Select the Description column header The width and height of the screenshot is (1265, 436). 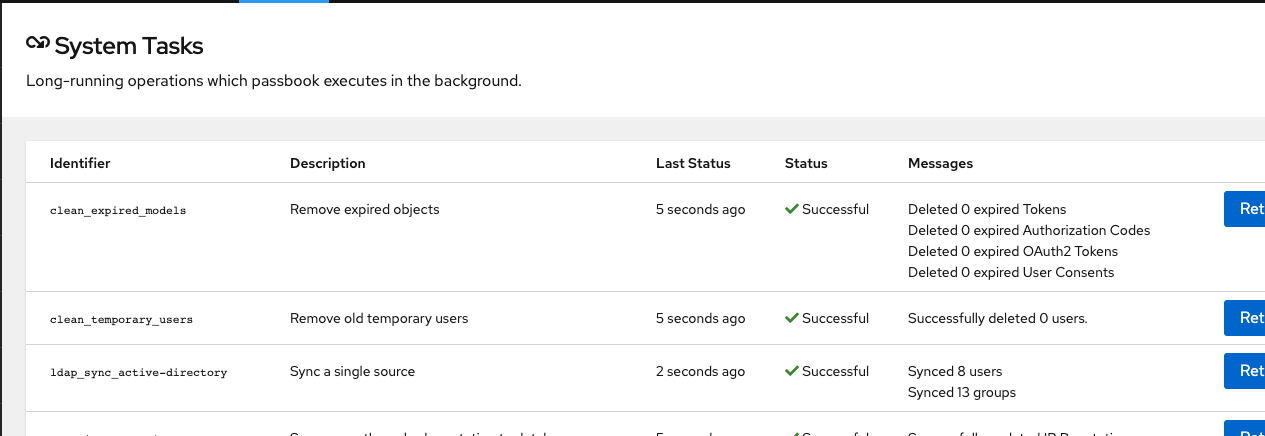[x=327, y=163]
